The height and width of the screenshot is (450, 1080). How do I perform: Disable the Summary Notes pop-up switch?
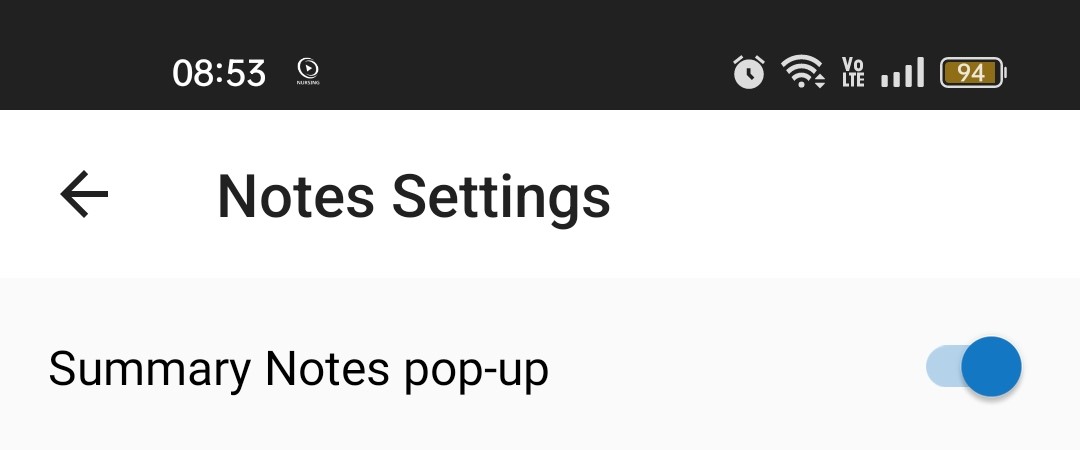pyautogui.click(x=989, y=367)
